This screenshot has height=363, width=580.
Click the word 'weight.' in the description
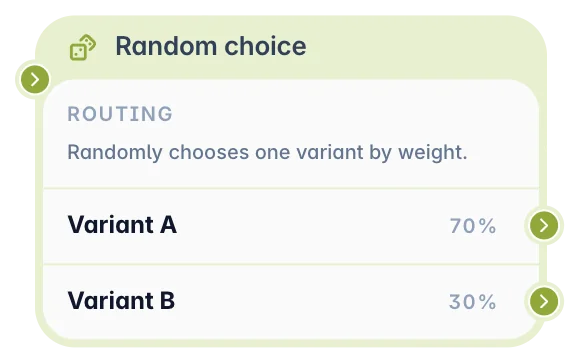(x=432, y=152)
